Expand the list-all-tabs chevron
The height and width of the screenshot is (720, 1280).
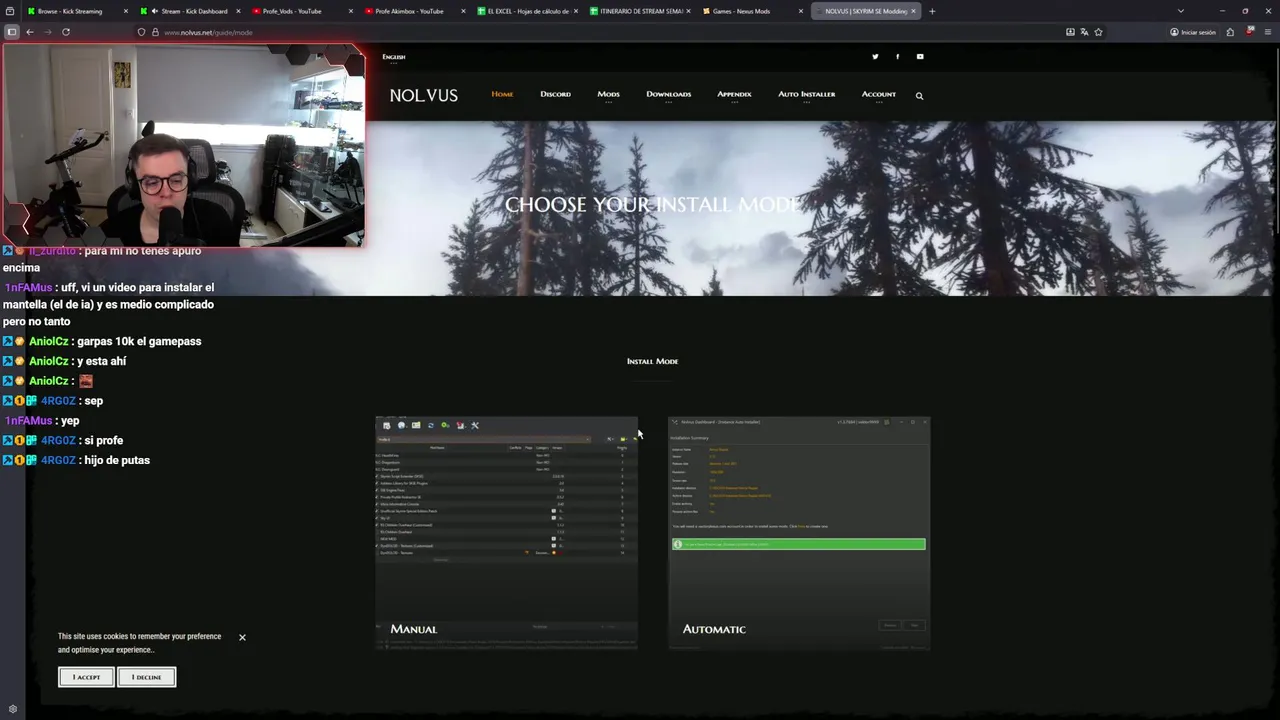(x=1180, y=11)
